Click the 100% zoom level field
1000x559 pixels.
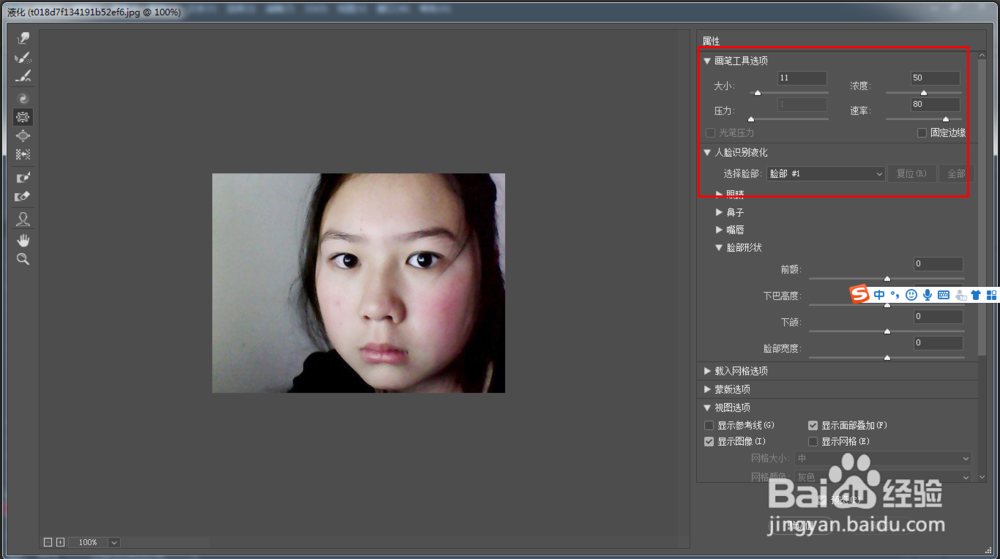point(88,542)
